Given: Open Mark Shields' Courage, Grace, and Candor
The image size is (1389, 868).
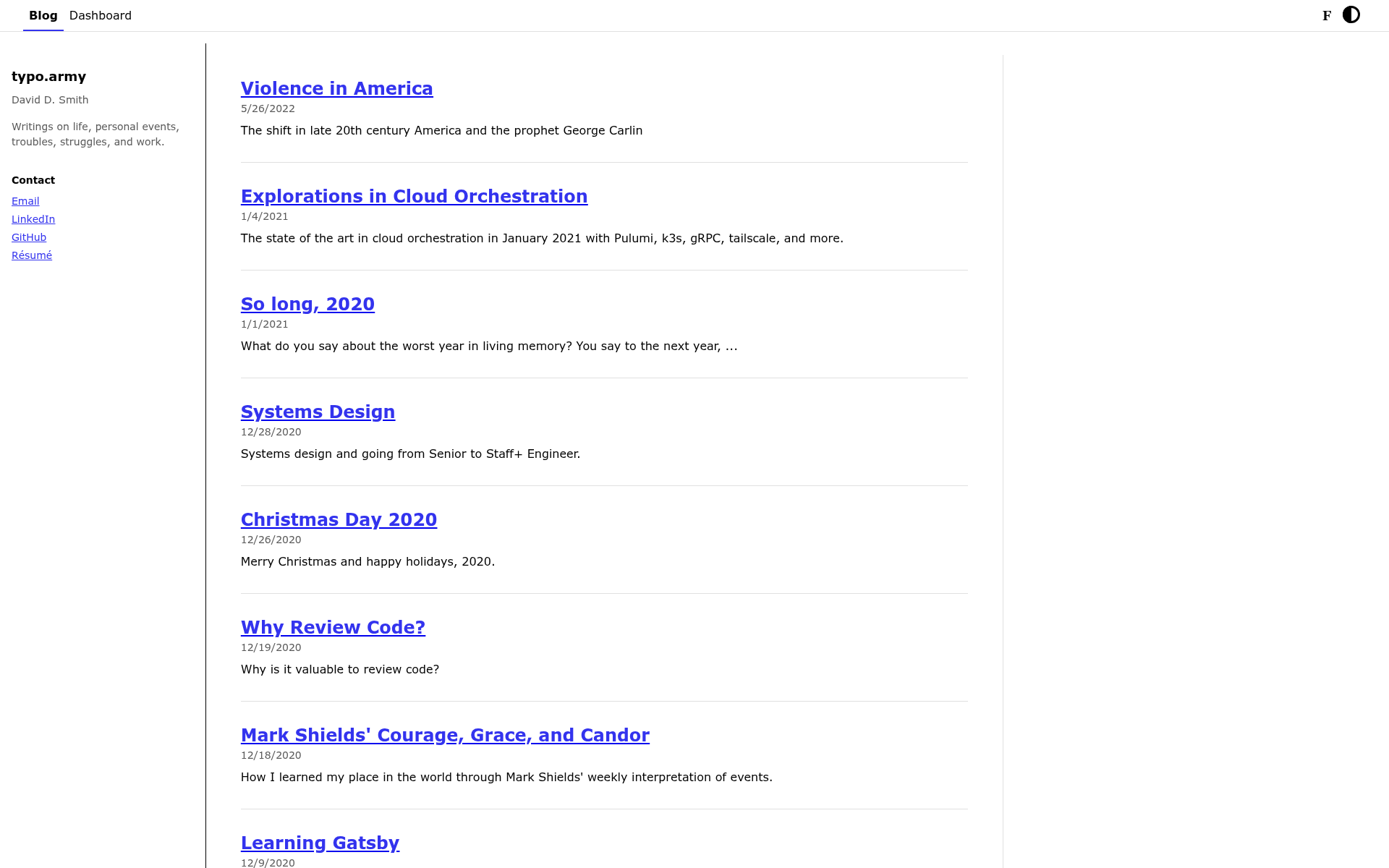Looking at the screenshot, I should [x=445, y=735].
